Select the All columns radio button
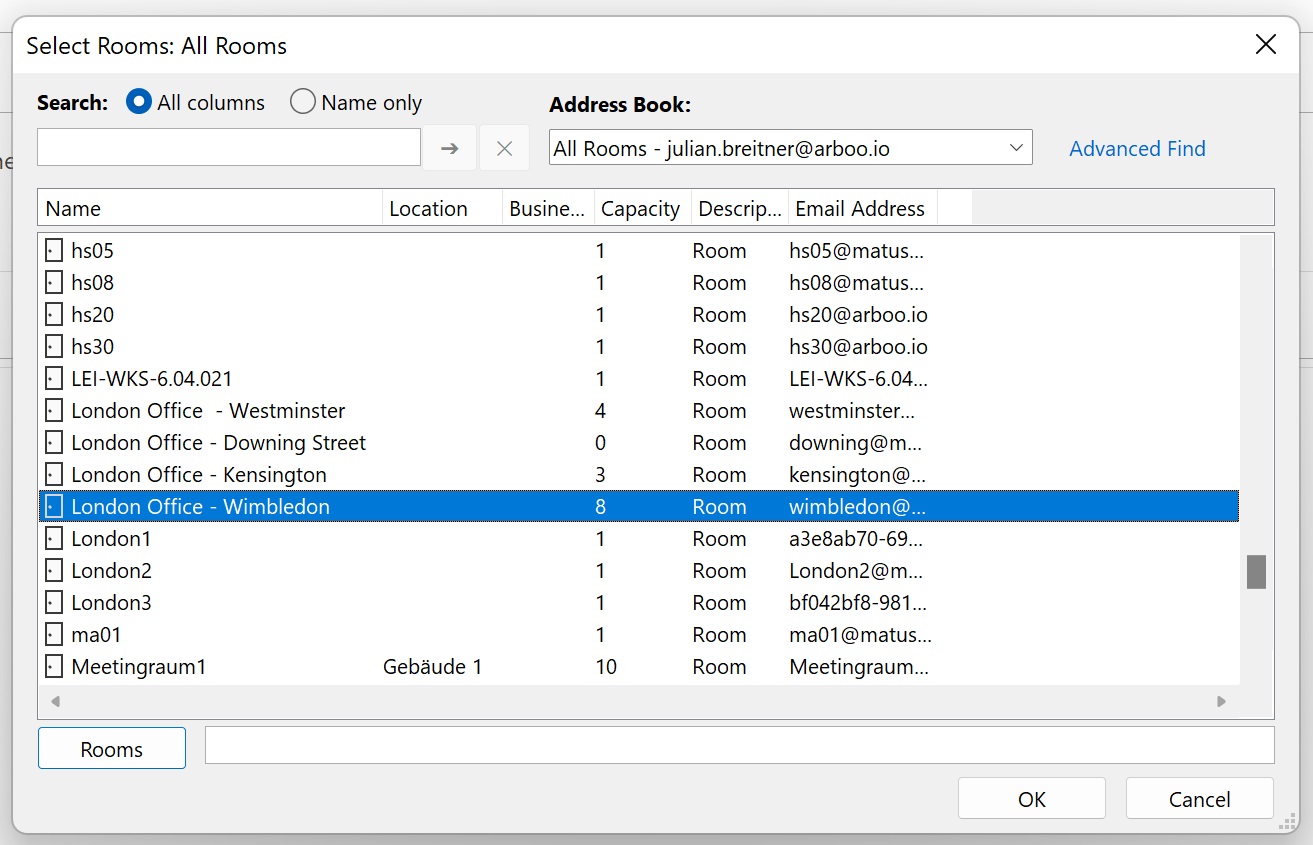Viewport: 1313px width, 845px height. click(138, 101)
